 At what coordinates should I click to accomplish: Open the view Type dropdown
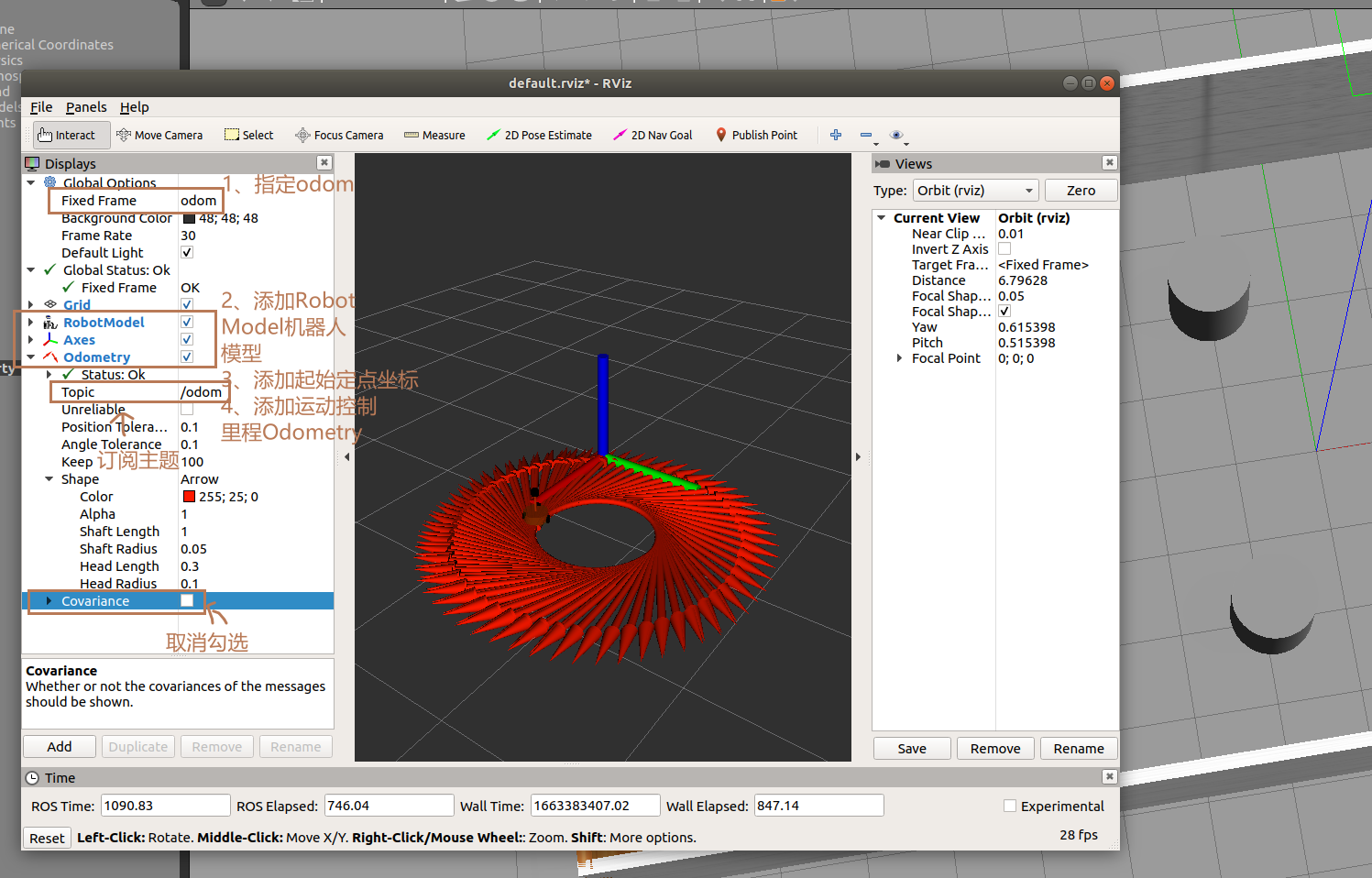[x=975, y=191]
